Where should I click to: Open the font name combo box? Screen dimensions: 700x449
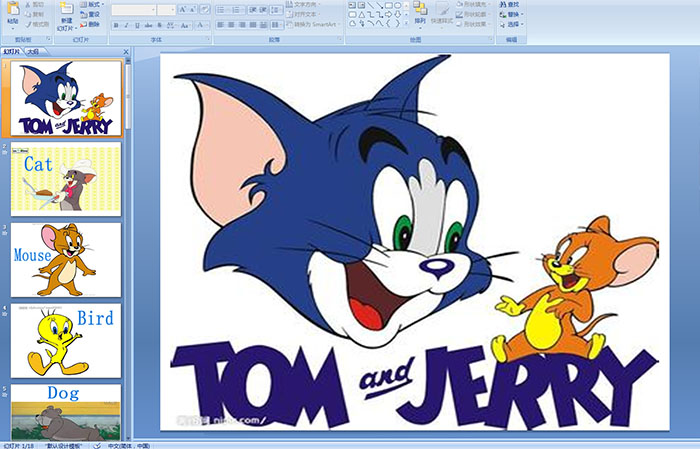coord(133,10)
